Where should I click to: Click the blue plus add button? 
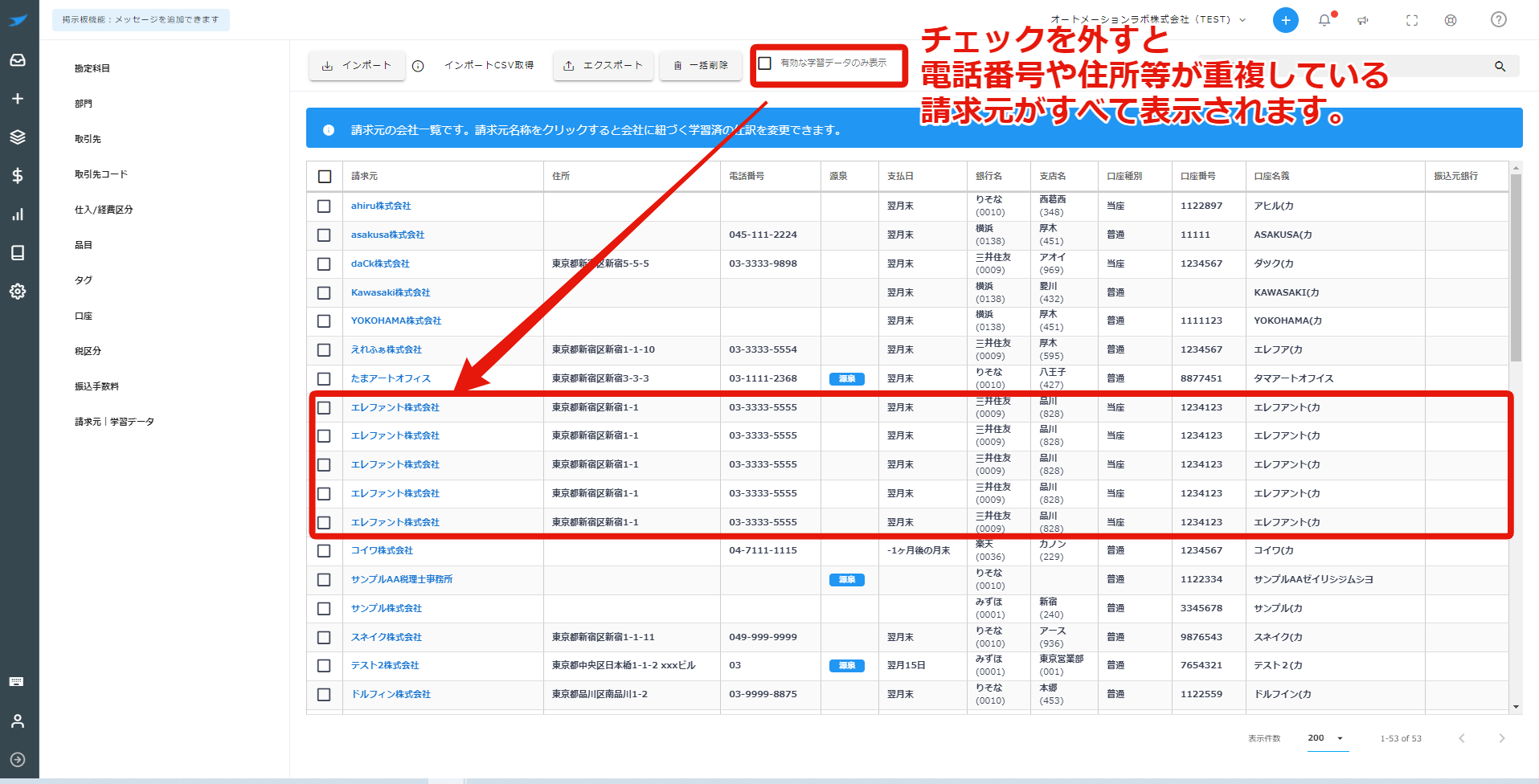(1285, 20)
